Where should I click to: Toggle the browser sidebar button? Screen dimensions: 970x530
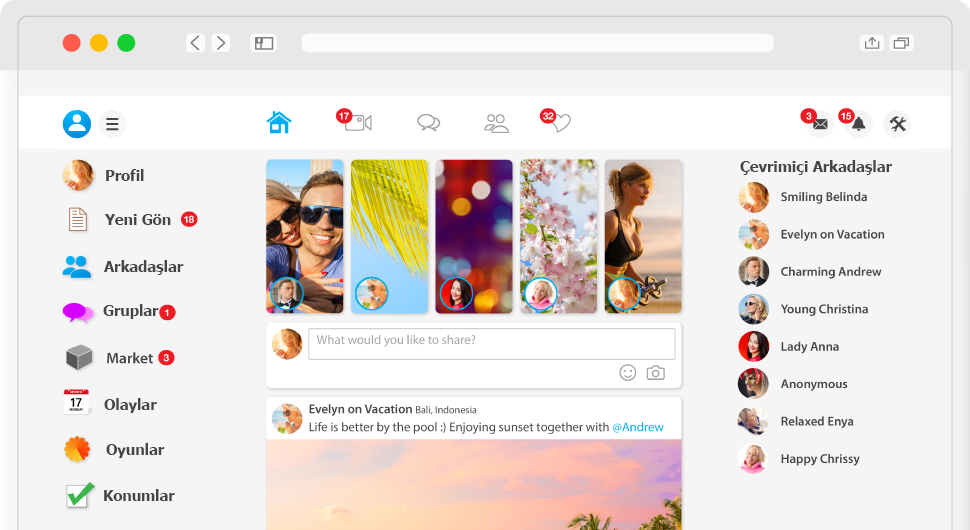[x=264, y=43]
